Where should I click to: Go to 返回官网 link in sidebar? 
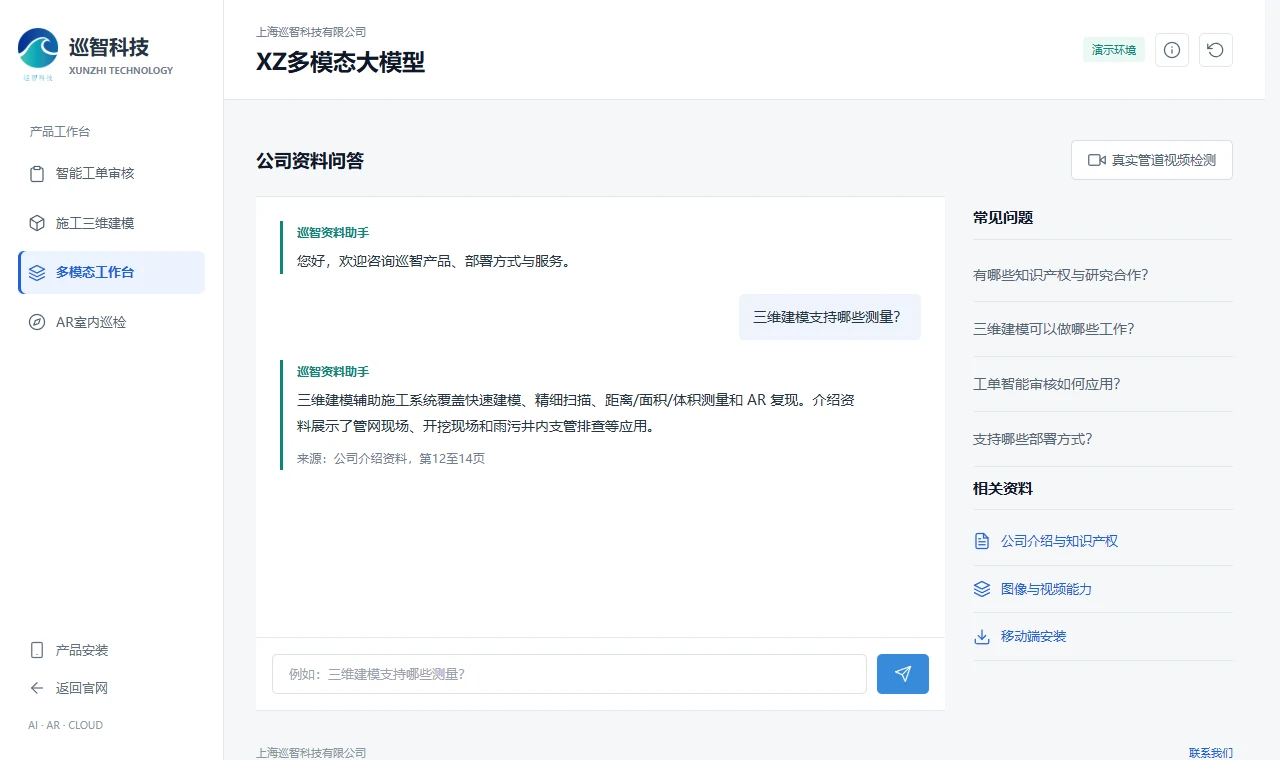pos(111,688)
